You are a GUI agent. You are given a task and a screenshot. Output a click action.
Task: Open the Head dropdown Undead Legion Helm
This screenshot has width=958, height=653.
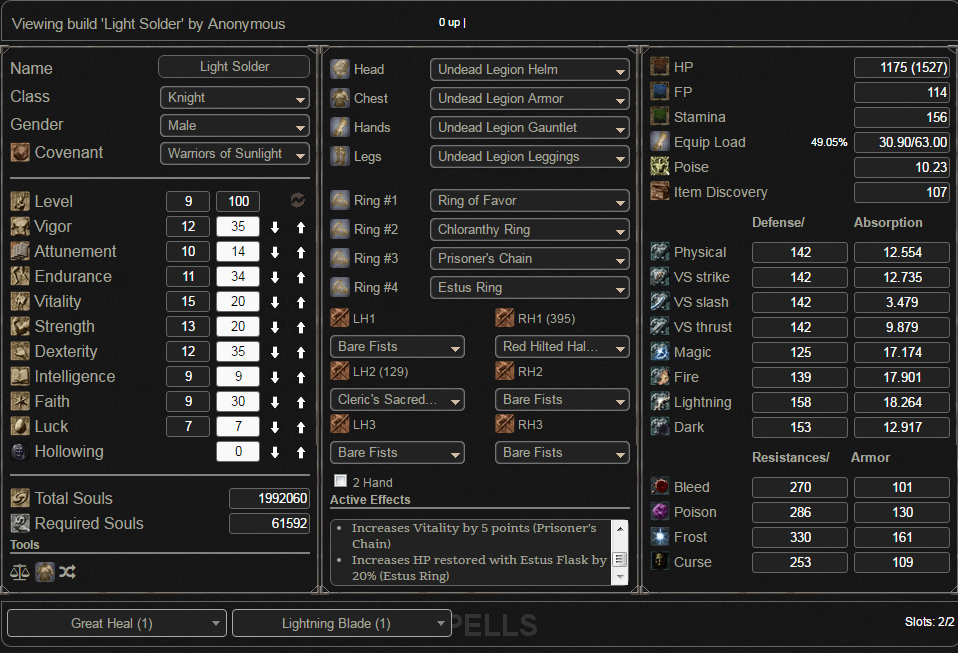coord(530,70)
